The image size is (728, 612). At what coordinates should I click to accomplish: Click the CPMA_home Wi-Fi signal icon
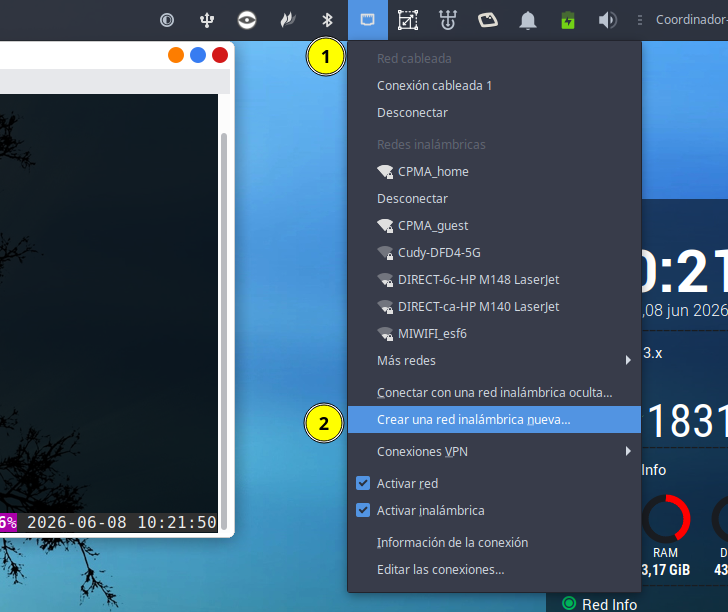pyautogui.click(x=385, y=172)
